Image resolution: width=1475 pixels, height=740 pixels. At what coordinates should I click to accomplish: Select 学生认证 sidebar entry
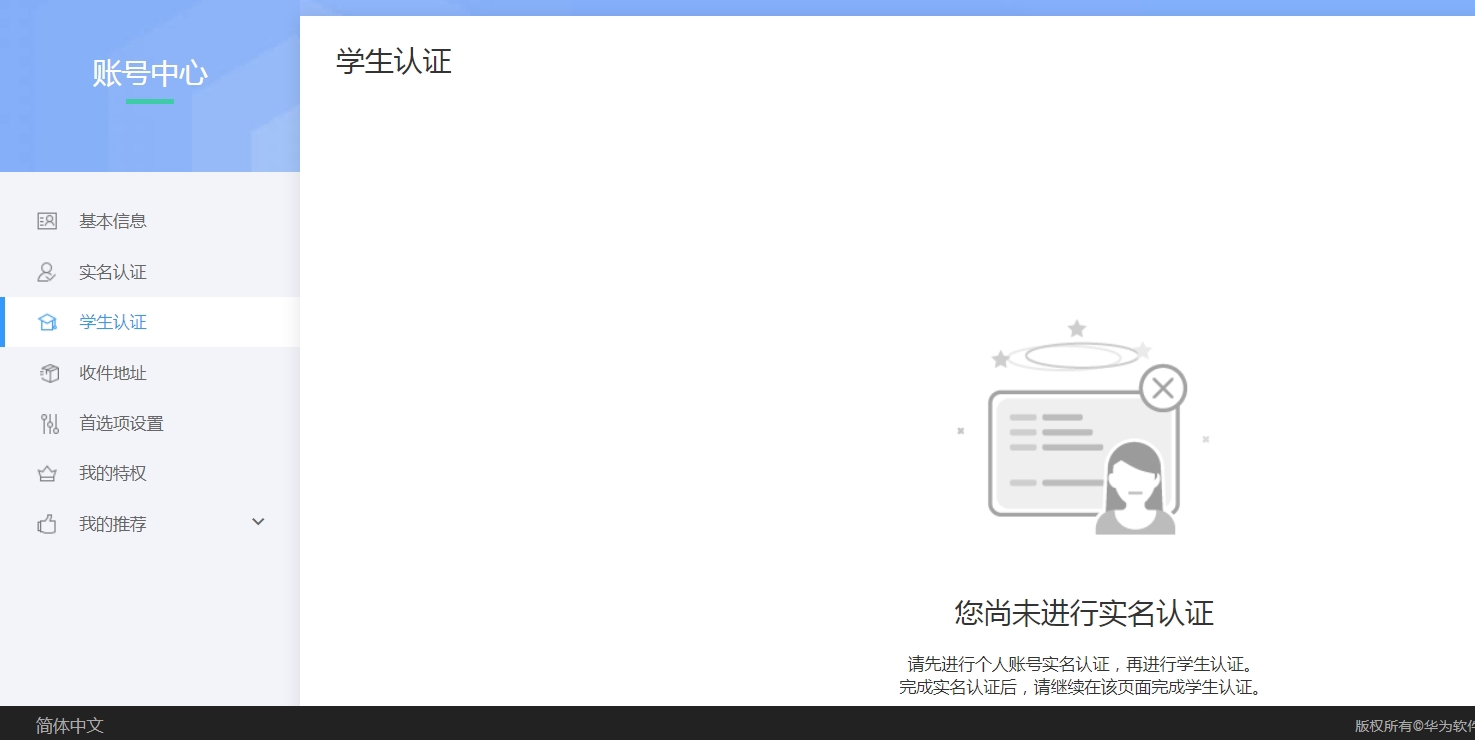click(150, 322)
